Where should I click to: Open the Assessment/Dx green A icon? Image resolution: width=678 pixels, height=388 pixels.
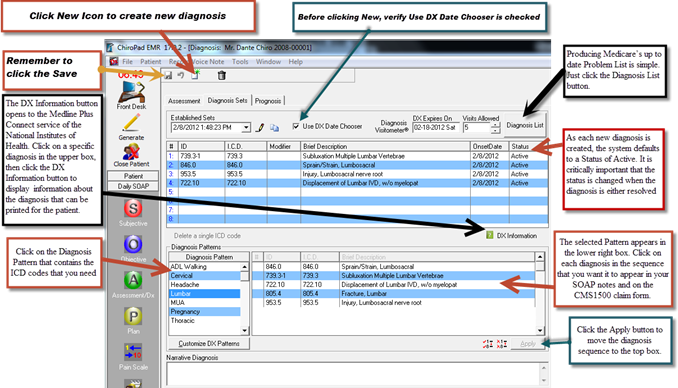[133, 280]
